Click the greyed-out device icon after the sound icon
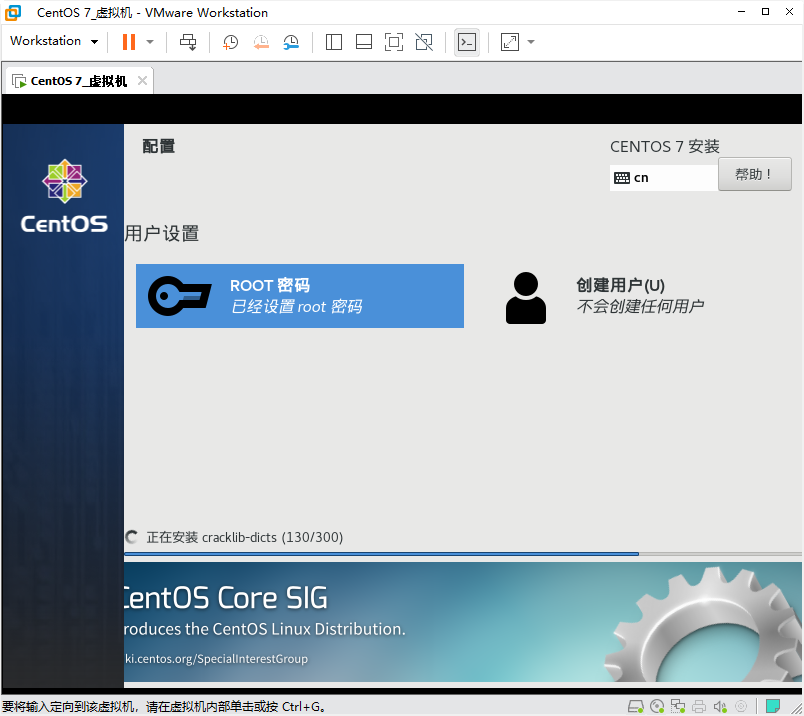Screen dimensions: 804x716 (741, 707)
